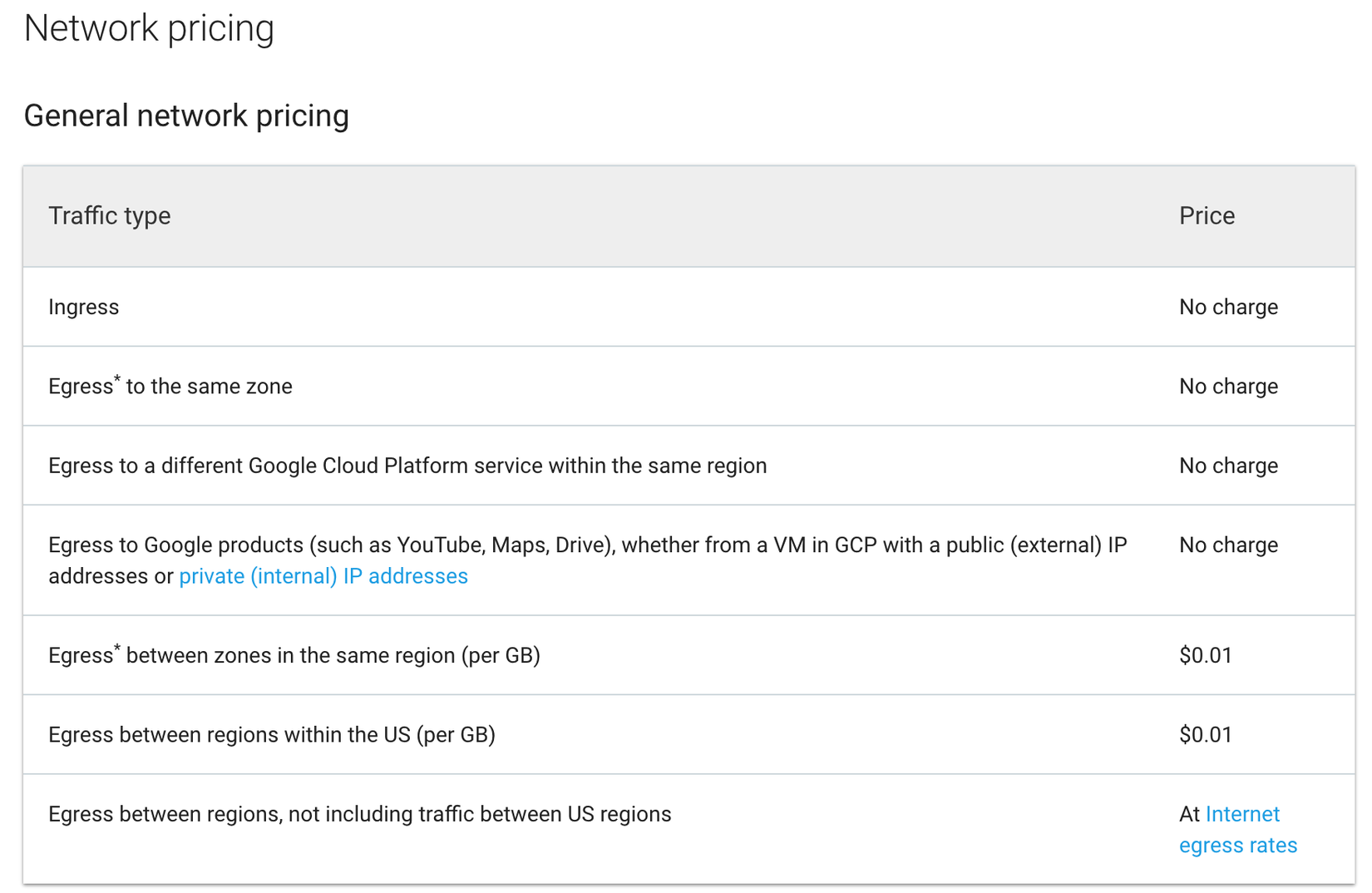Click the different Google Cloud Platform service row
The height and width of the screenshot is (893, 1372).
[407, 466]
